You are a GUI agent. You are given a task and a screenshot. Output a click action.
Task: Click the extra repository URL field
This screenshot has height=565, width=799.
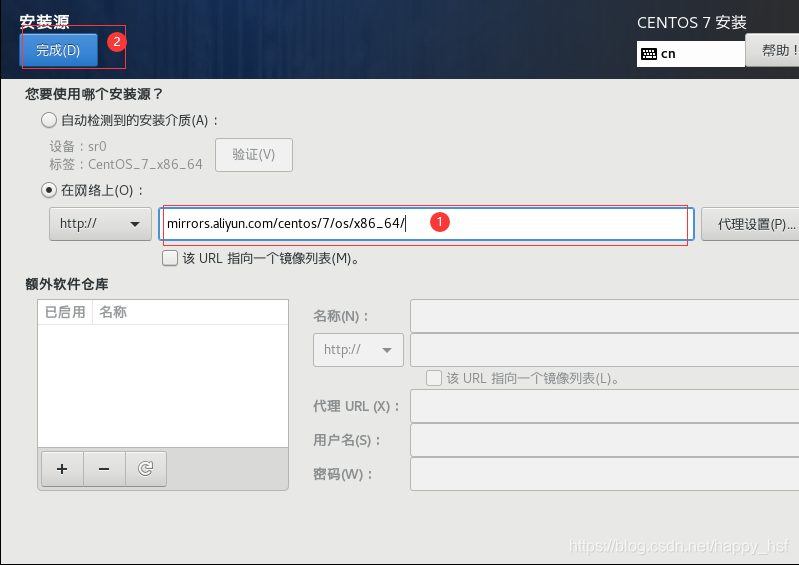[x=604, y=349]
